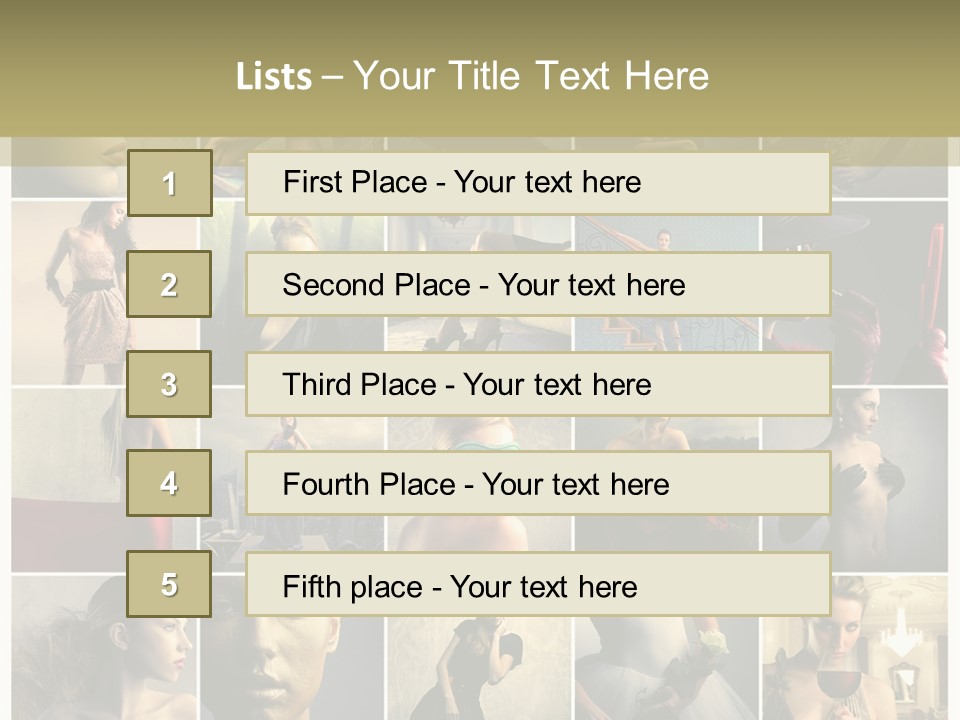The image size is (960, 720).
Task: Select the number 1 box
Action: point(169,183)
